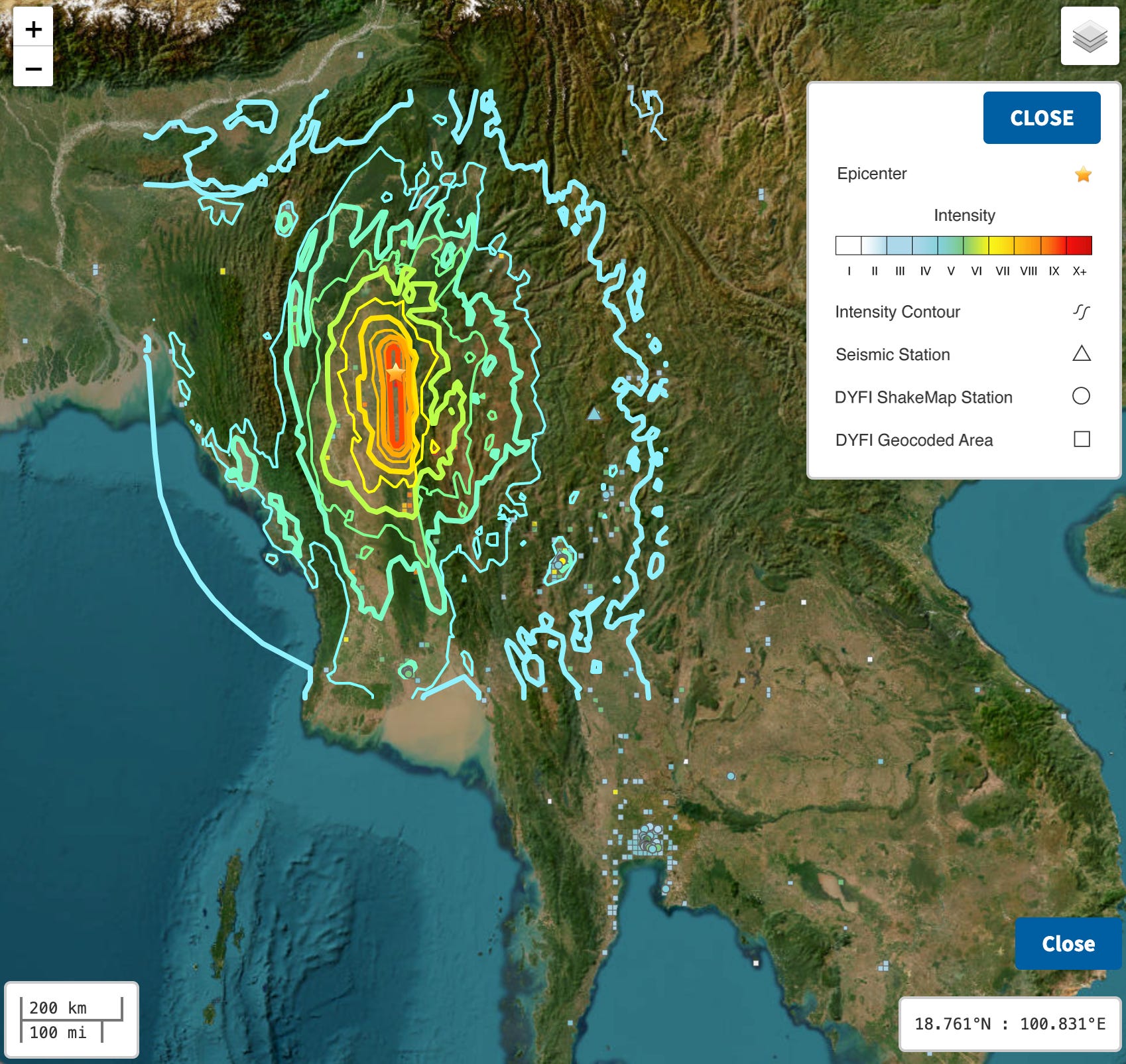
Task: Click the gray seismic station triangle on map
Action: point(594,414)
